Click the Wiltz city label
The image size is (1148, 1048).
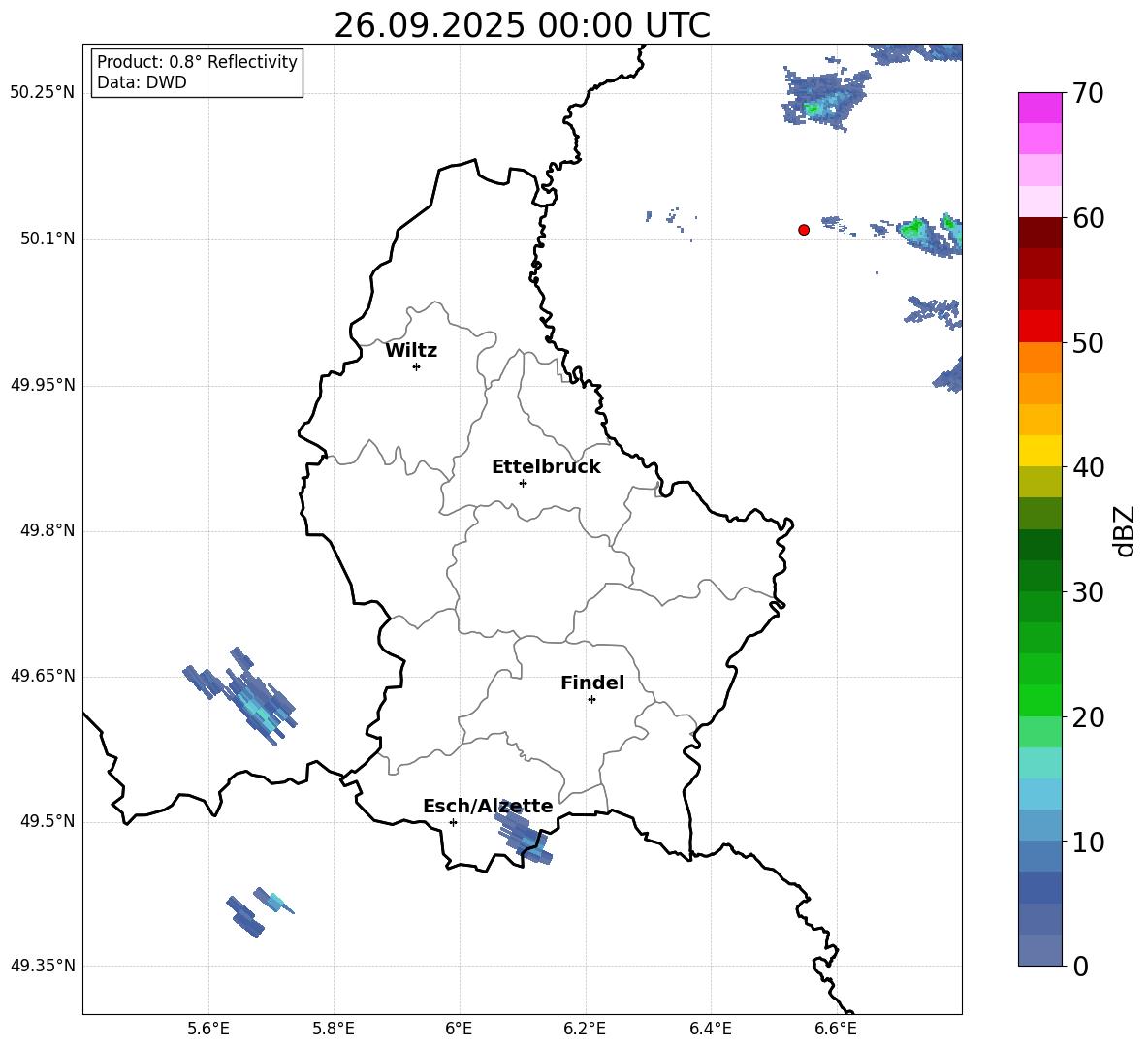(x=411, y=351)
